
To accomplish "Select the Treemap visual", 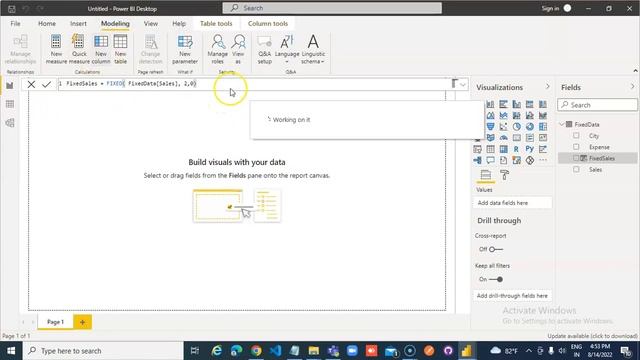I will [x=542, y=127].
